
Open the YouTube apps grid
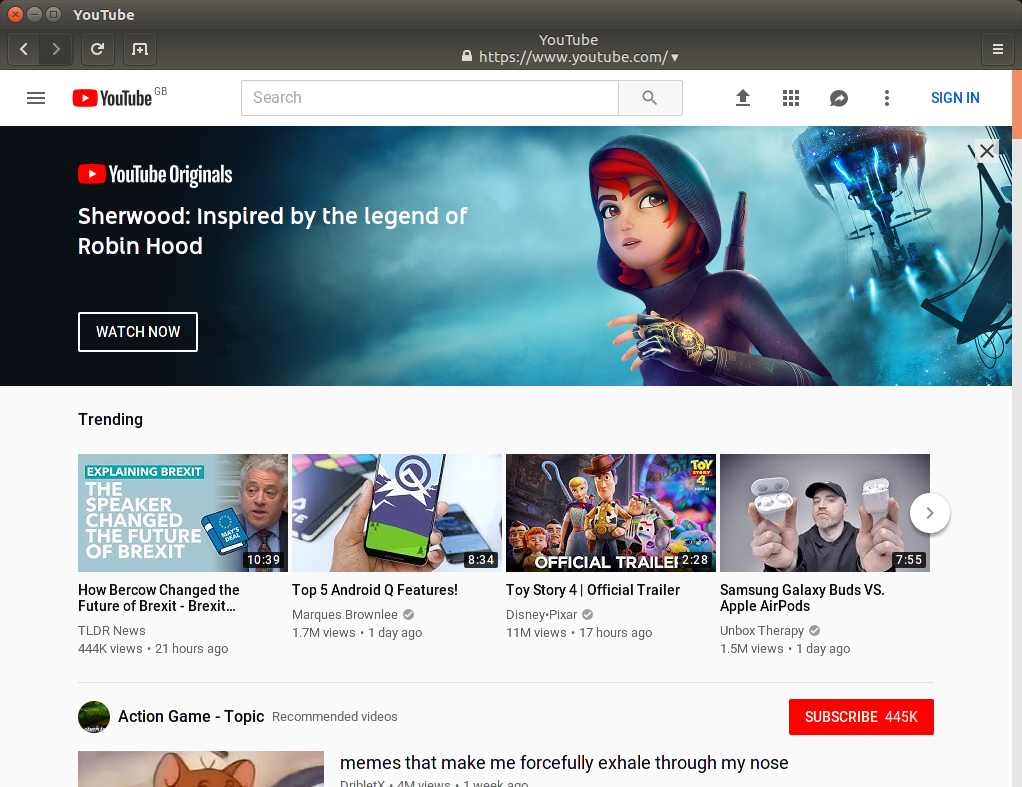click(791, 98)
